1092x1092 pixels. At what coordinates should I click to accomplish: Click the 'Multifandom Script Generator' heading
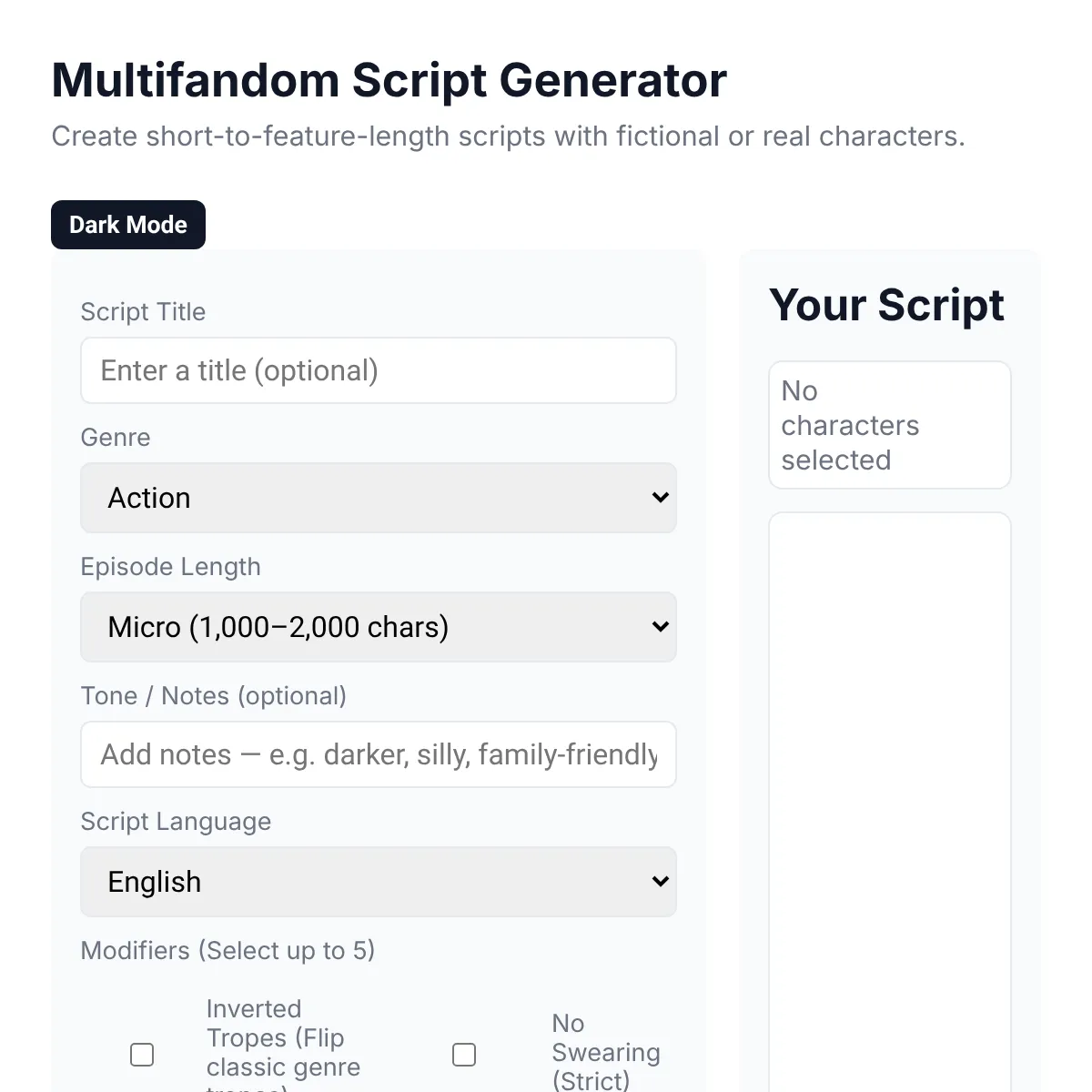coord(389,80)
